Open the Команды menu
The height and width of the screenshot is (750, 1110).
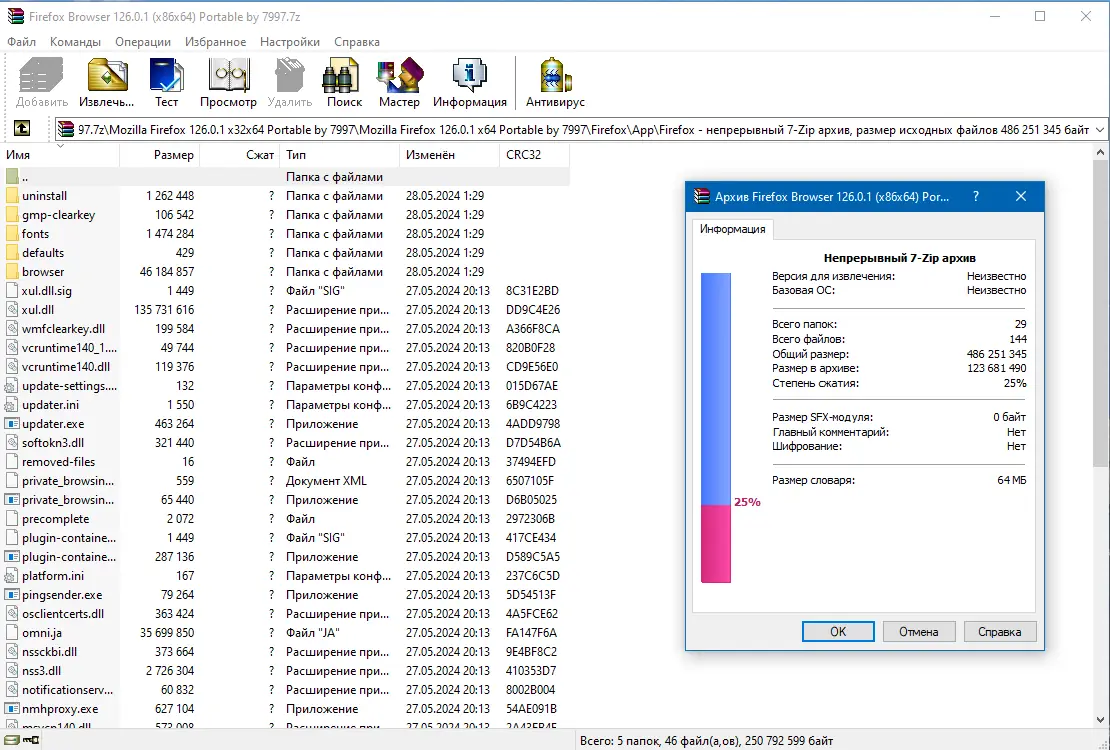point(75,42)
